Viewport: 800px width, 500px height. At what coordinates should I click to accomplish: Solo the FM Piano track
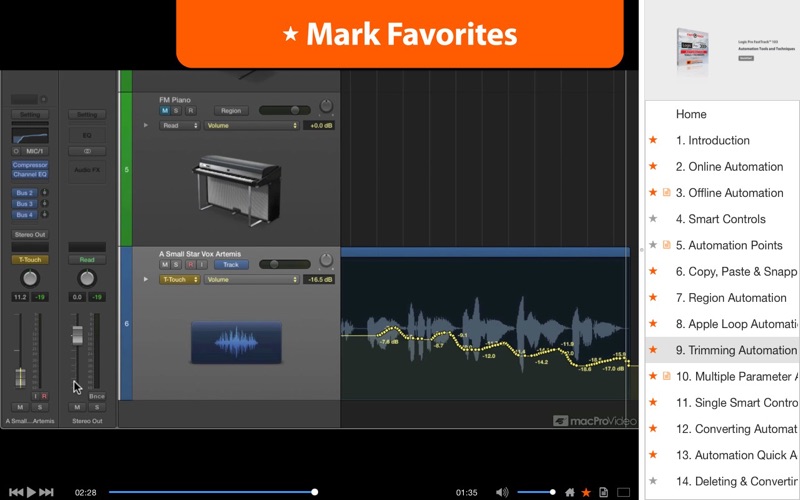(x=176, y=110)
